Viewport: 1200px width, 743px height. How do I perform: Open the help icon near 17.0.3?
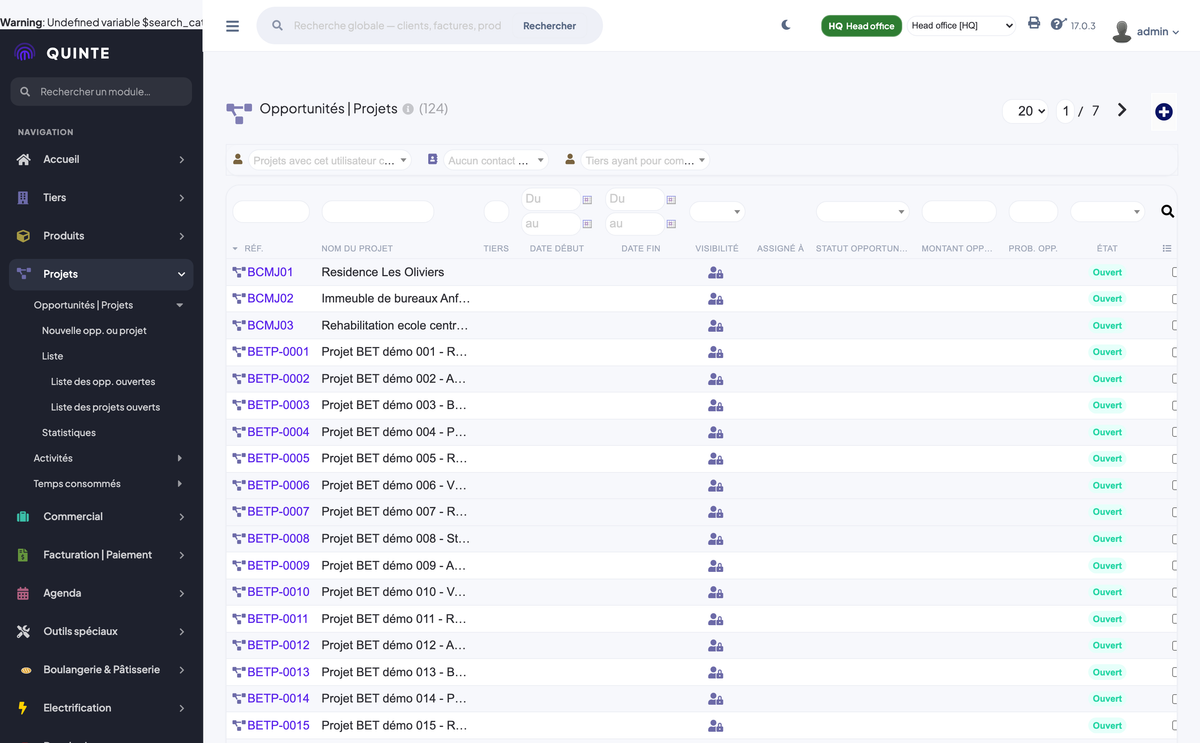(1058, 23)
